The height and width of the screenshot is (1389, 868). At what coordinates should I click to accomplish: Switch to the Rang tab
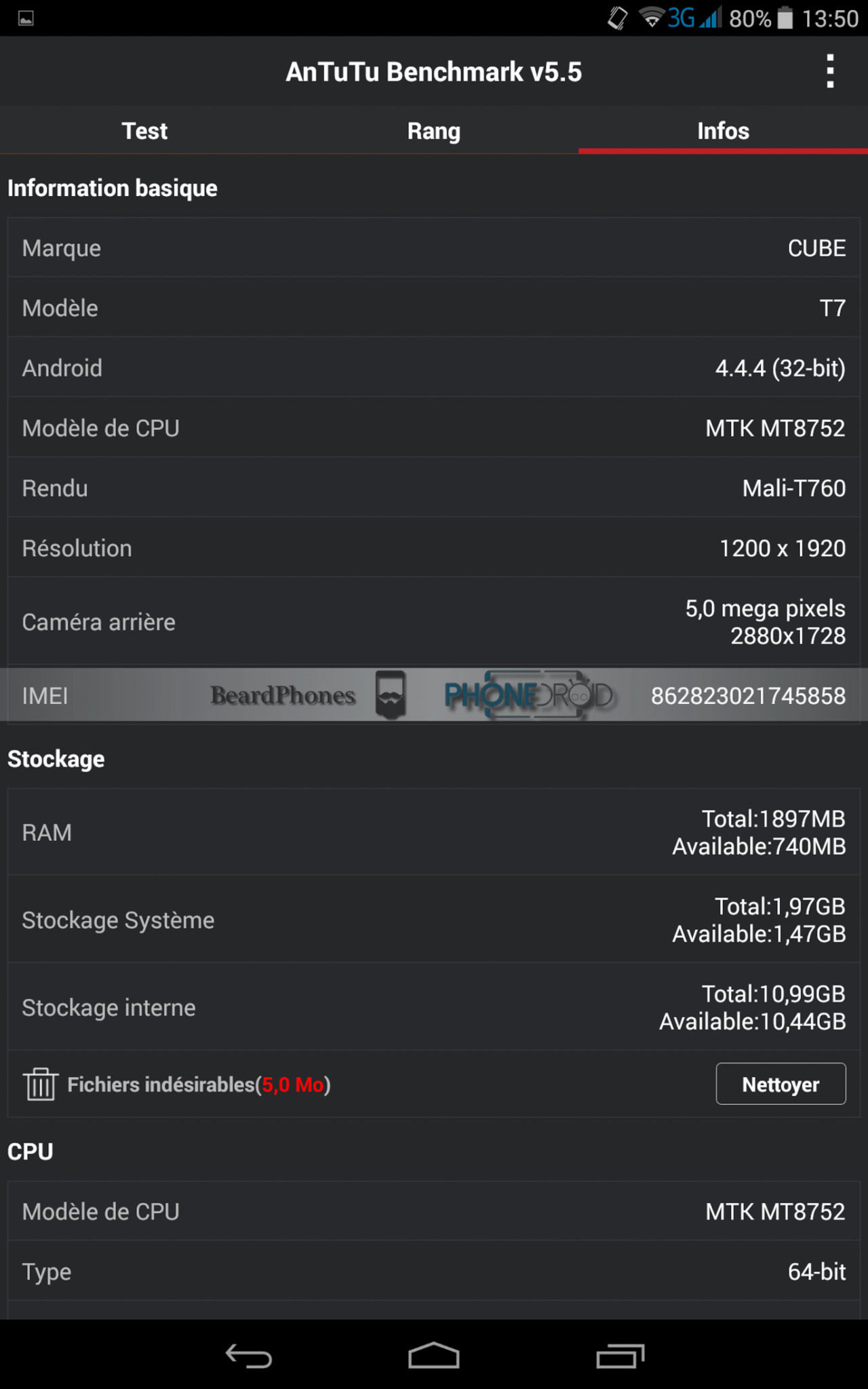coord(434,130)
